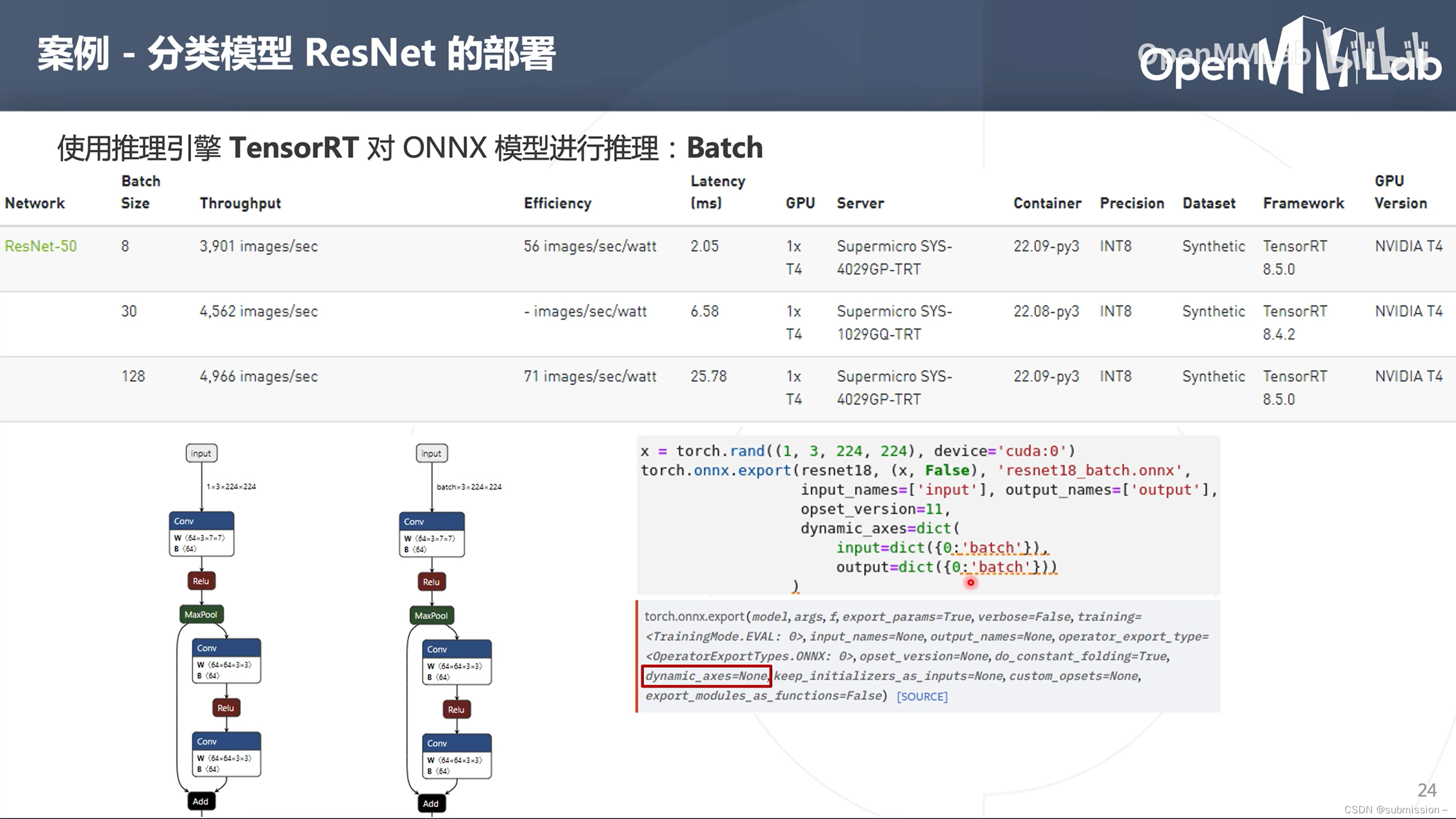Screen dimensions: 1456x819
Task: Click the ResNet-50 network link in the table
Action: (40, 246)
